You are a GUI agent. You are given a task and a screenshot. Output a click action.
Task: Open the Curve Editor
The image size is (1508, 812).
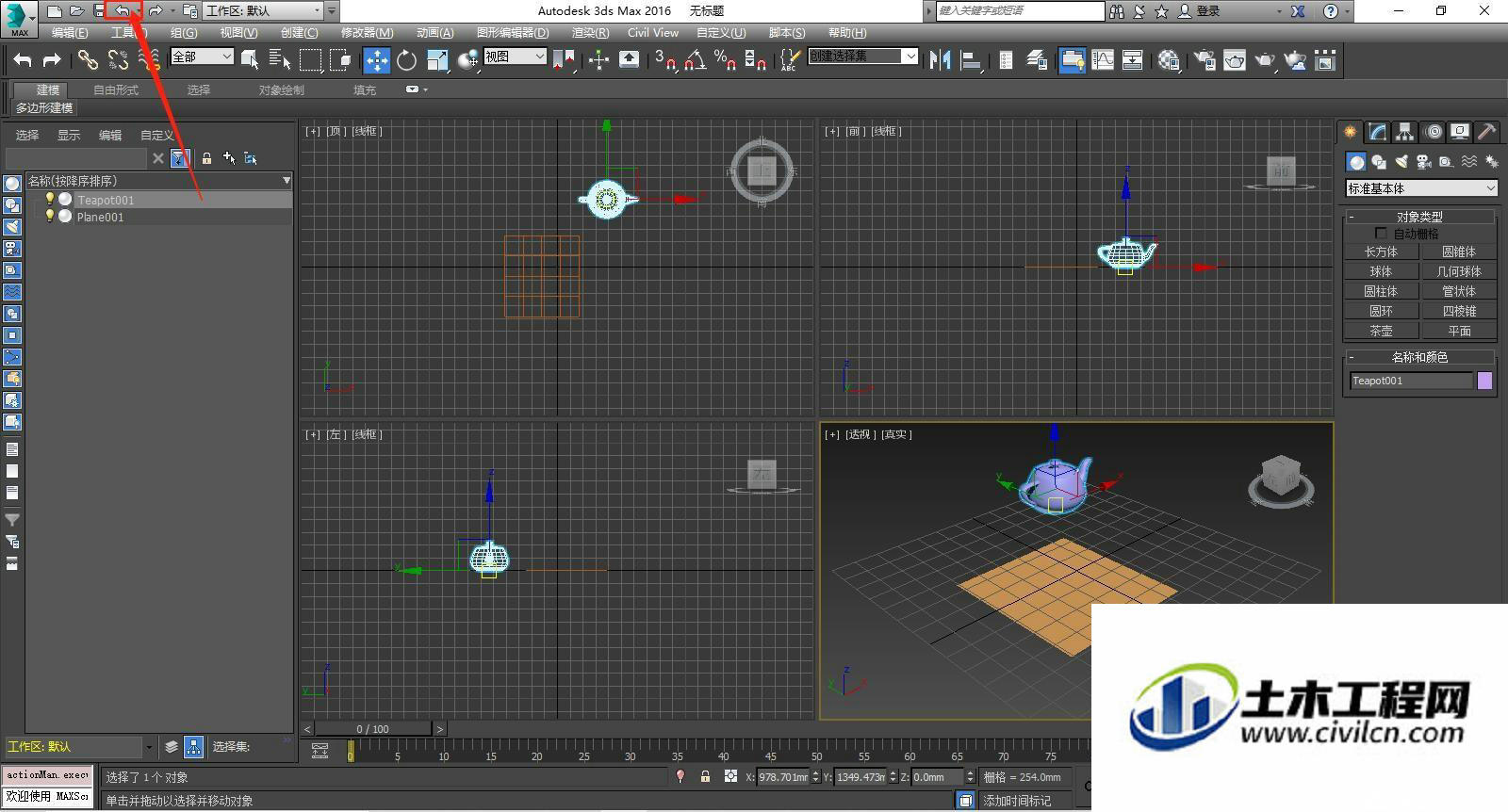pos(1102,60)
